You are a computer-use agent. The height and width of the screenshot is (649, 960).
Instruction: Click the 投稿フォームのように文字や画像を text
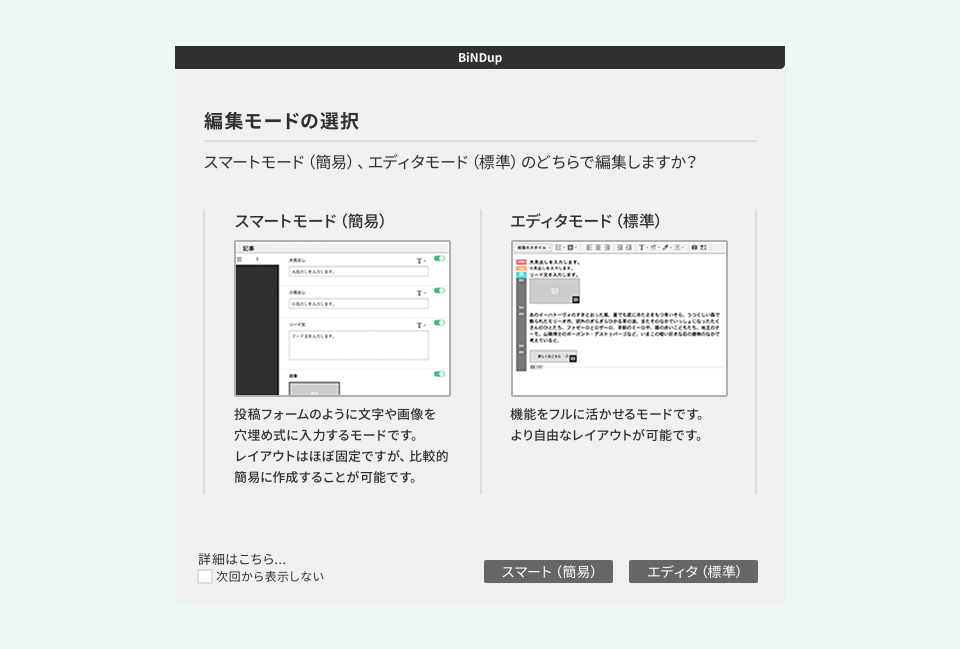point(336,415)
